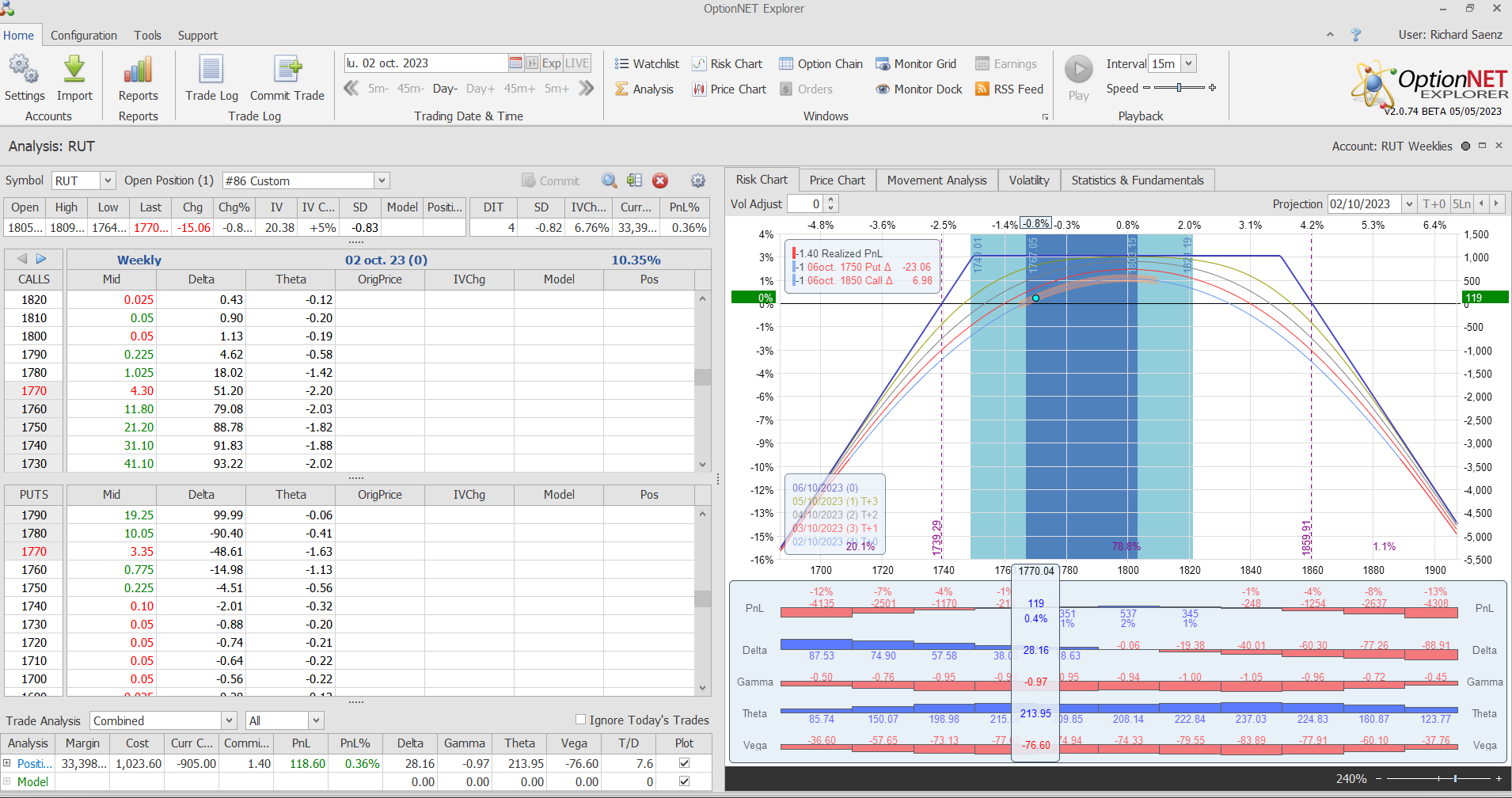Click the Orders window button
The width and height of the screenshot is (1512, 798).
click(x=806, y=89)
